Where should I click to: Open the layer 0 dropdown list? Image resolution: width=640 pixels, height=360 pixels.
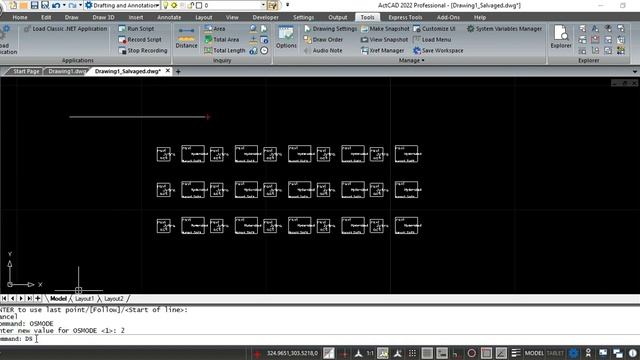(263, 5)
